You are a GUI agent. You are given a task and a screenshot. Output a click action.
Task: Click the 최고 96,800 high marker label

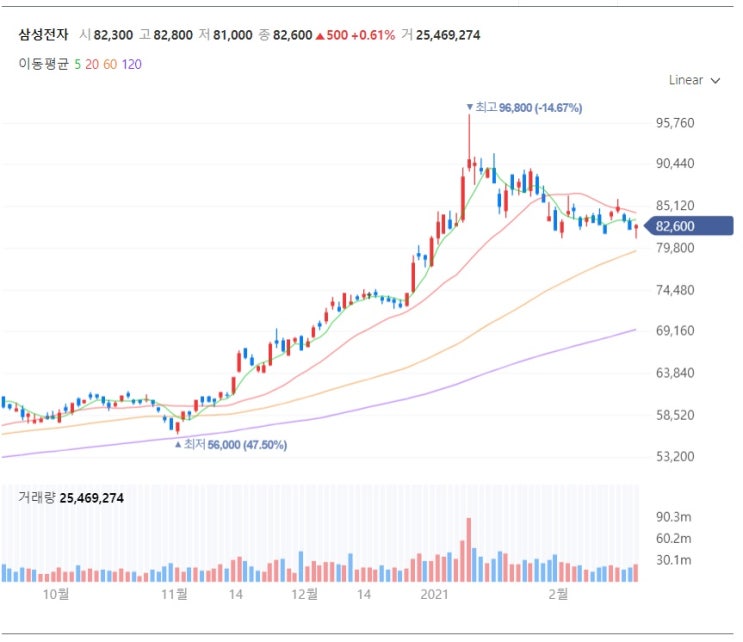tap(524, 108)
